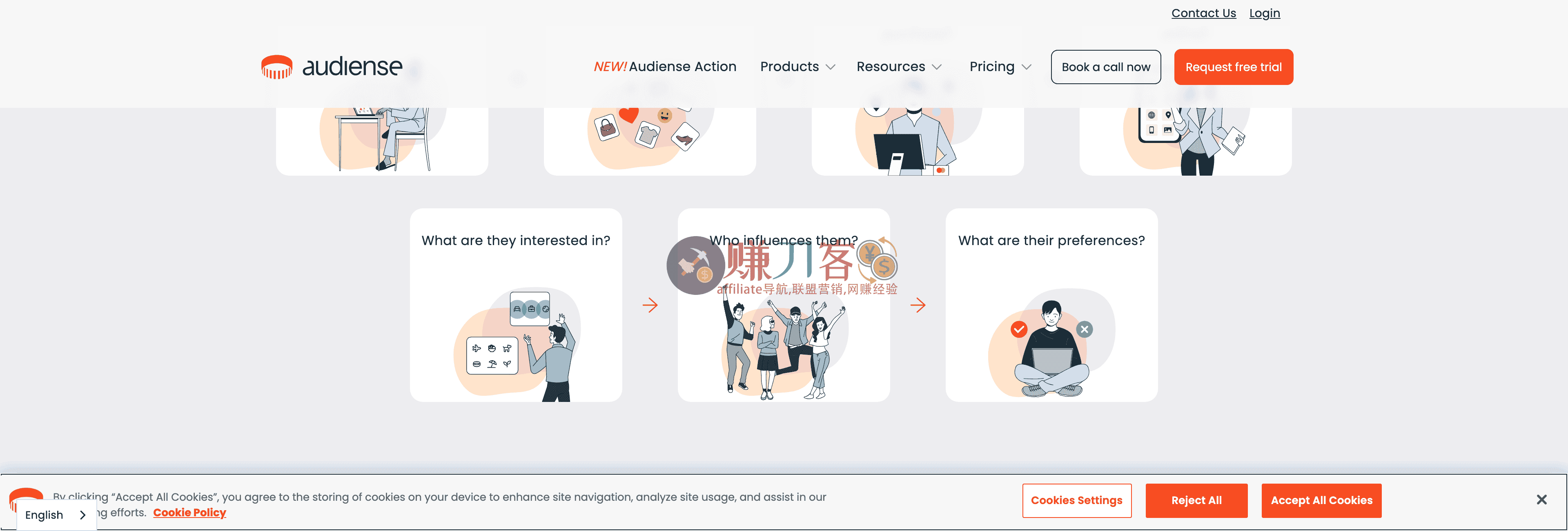Screen dimensions: 1568x531
Task: Click the orange arrow after interests card
Action: pyautogui.click(x=650, y=305)
